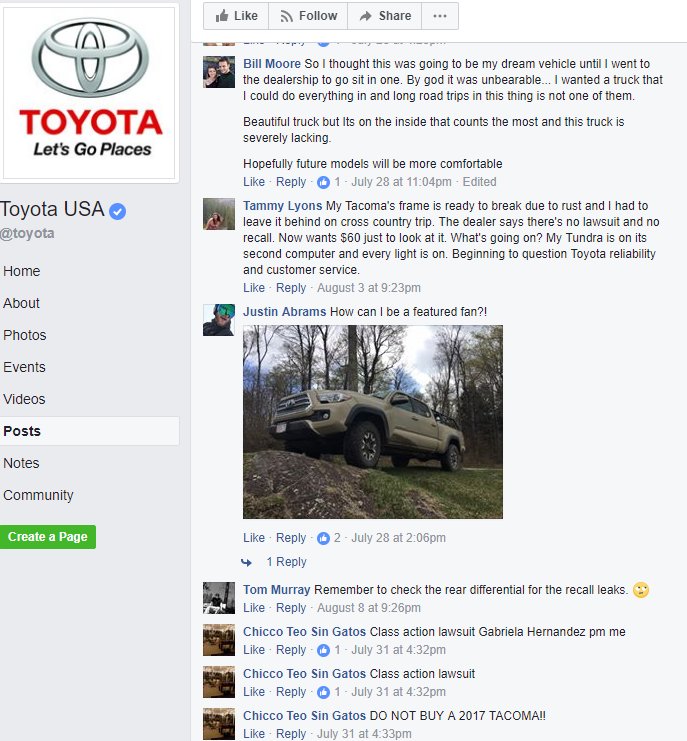The image size is (687, 741).
Task: Open Tammy Lyons' profile avatar
Action: 219,214
